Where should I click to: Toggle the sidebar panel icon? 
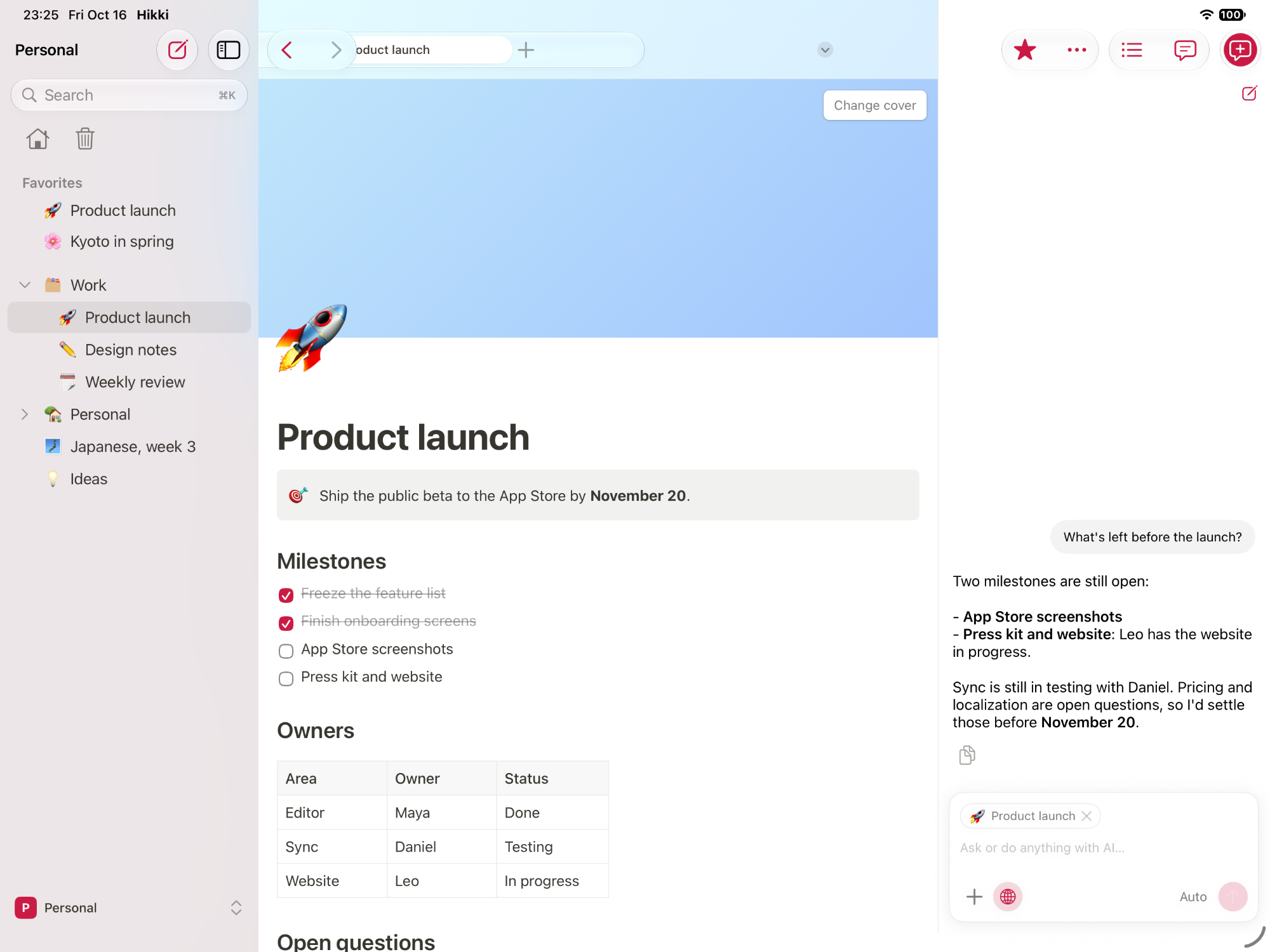228,50
